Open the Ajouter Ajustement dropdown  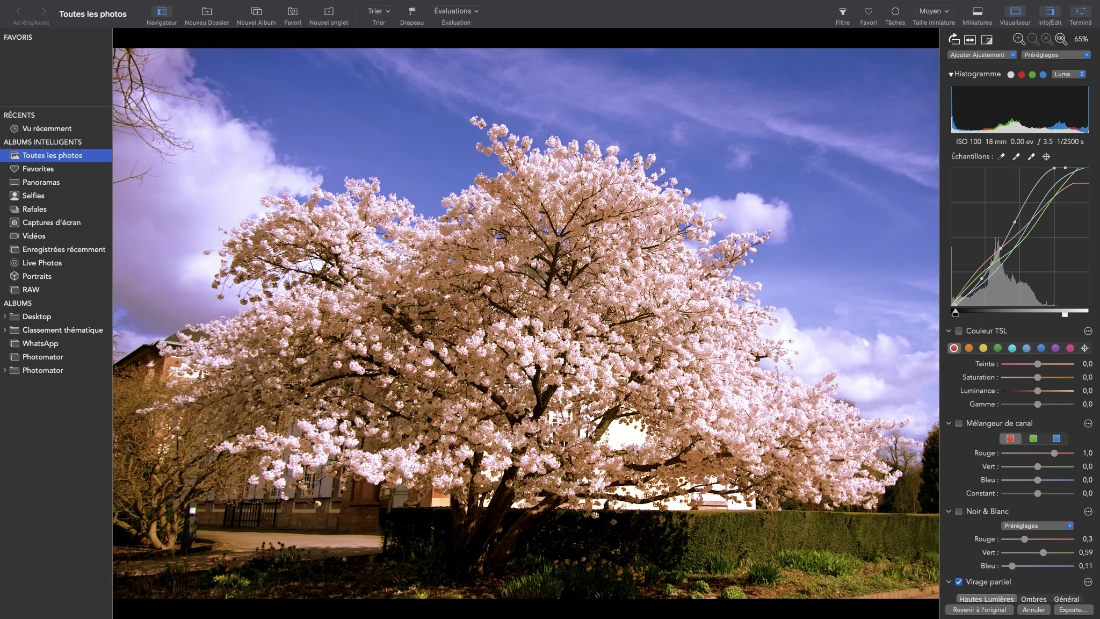(x=982, y=55)
